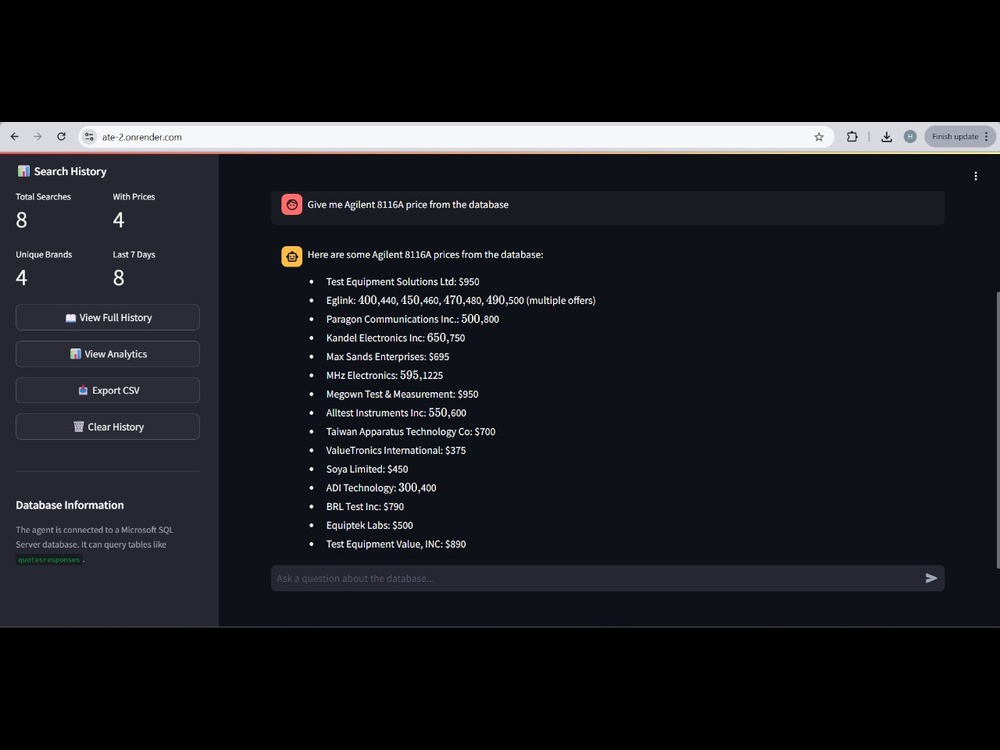1000x750 pixels.
Task: Open the app's three-dot menu
Action: click(x=975, y=176)
